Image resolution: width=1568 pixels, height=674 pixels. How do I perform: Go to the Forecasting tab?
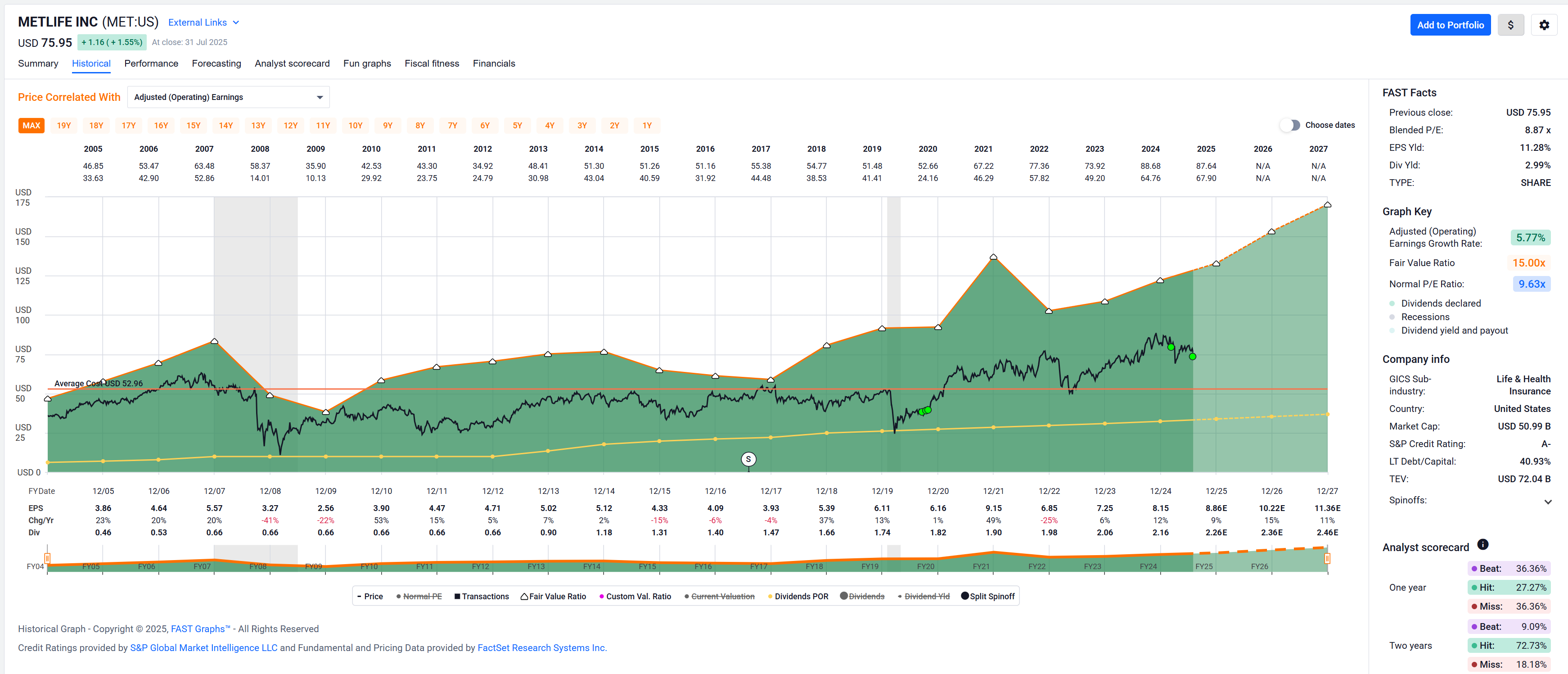tap(216, 63)
